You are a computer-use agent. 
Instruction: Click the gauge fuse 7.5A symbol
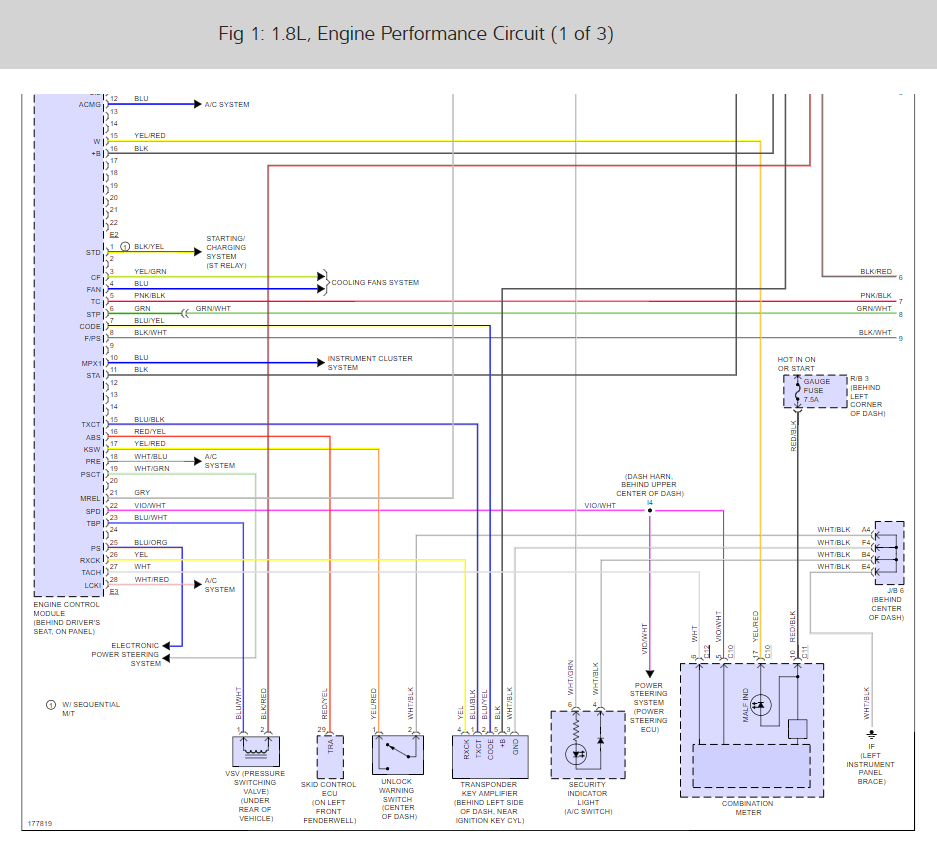pos(797,392)
